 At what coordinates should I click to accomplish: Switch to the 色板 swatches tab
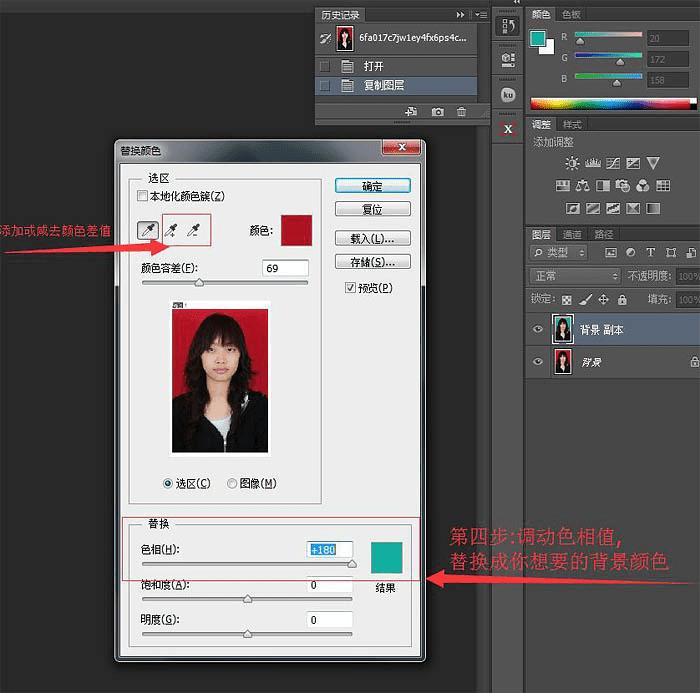[571, 15]
